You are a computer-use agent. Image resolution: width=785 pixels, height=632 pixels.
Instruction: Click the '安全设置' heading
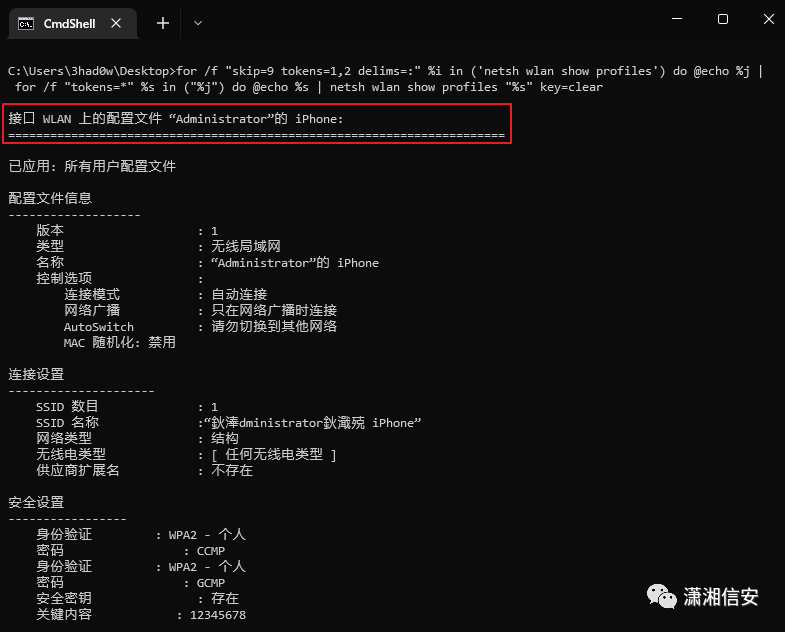36,503
